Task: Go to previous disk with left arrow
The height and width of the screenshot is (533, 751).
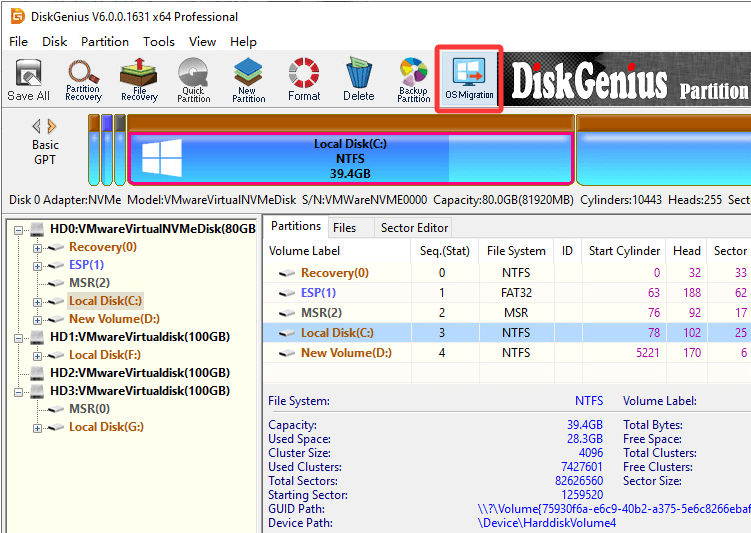Action: point(38,126)
